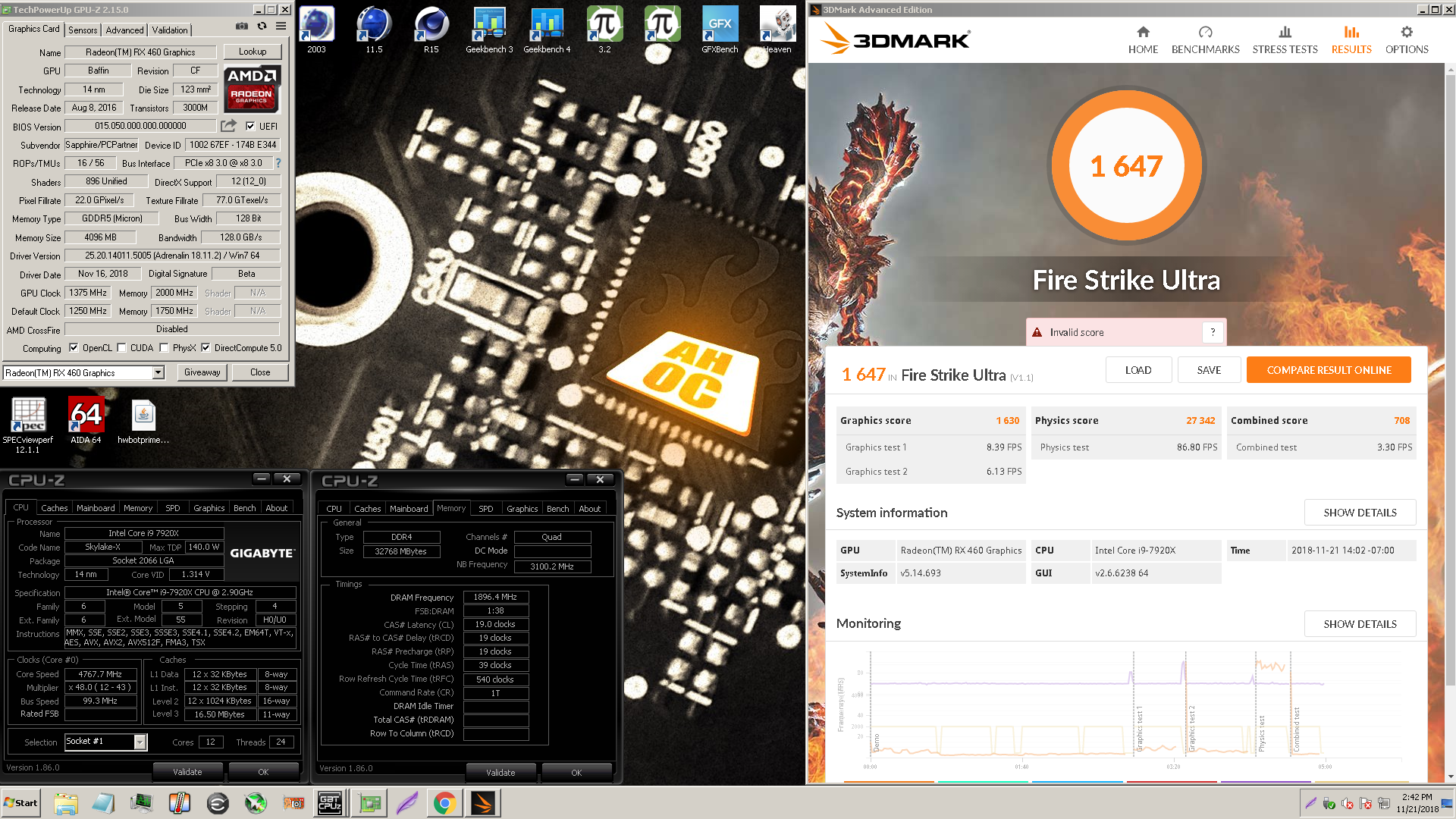Click the muted speaker tray icon

point(1348,803)
